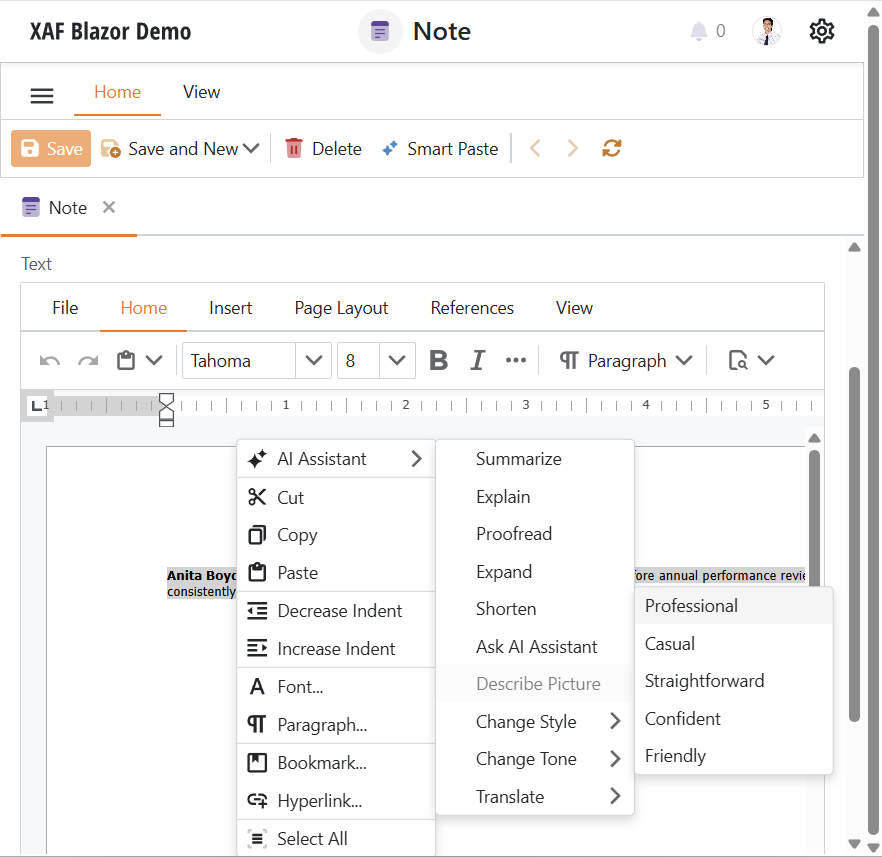Viewport: 882px width, 857px height.
Task: Expand the Change Tone submenu
Action: pos(535,759)
